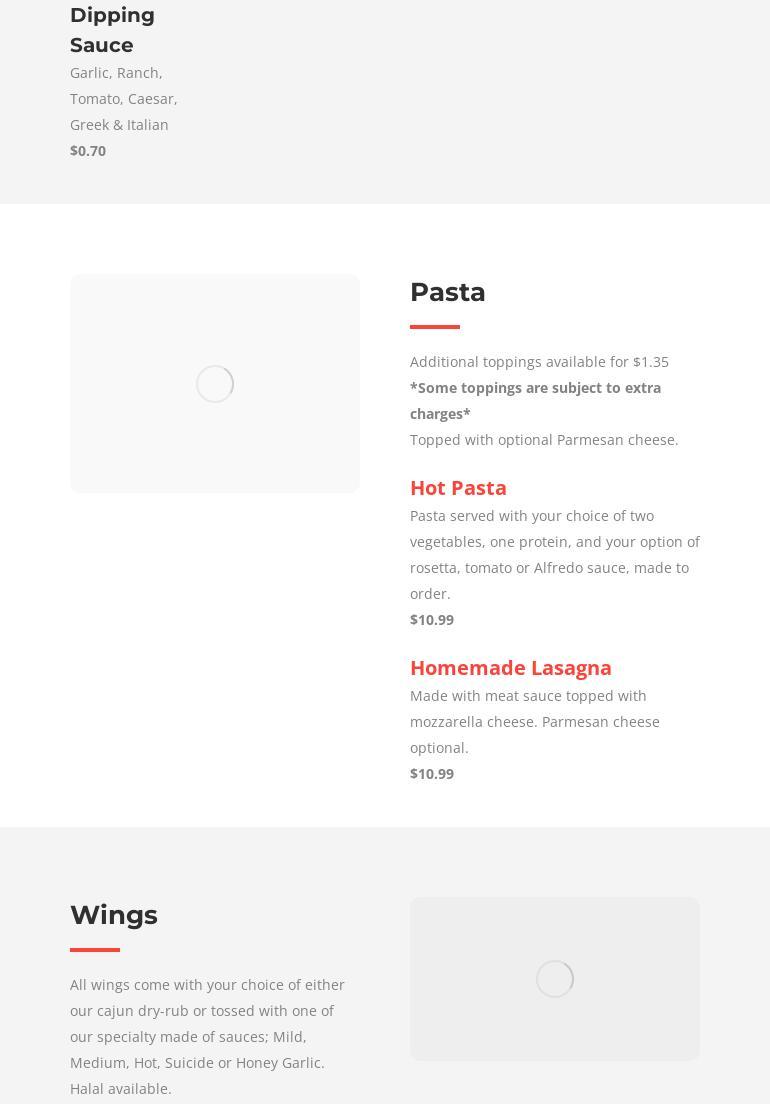The height and width of the screenshot is (1104, 770).
Task: Click the $10.99 price under Homemade Lasagna
Action: click(x=432, y=774)
